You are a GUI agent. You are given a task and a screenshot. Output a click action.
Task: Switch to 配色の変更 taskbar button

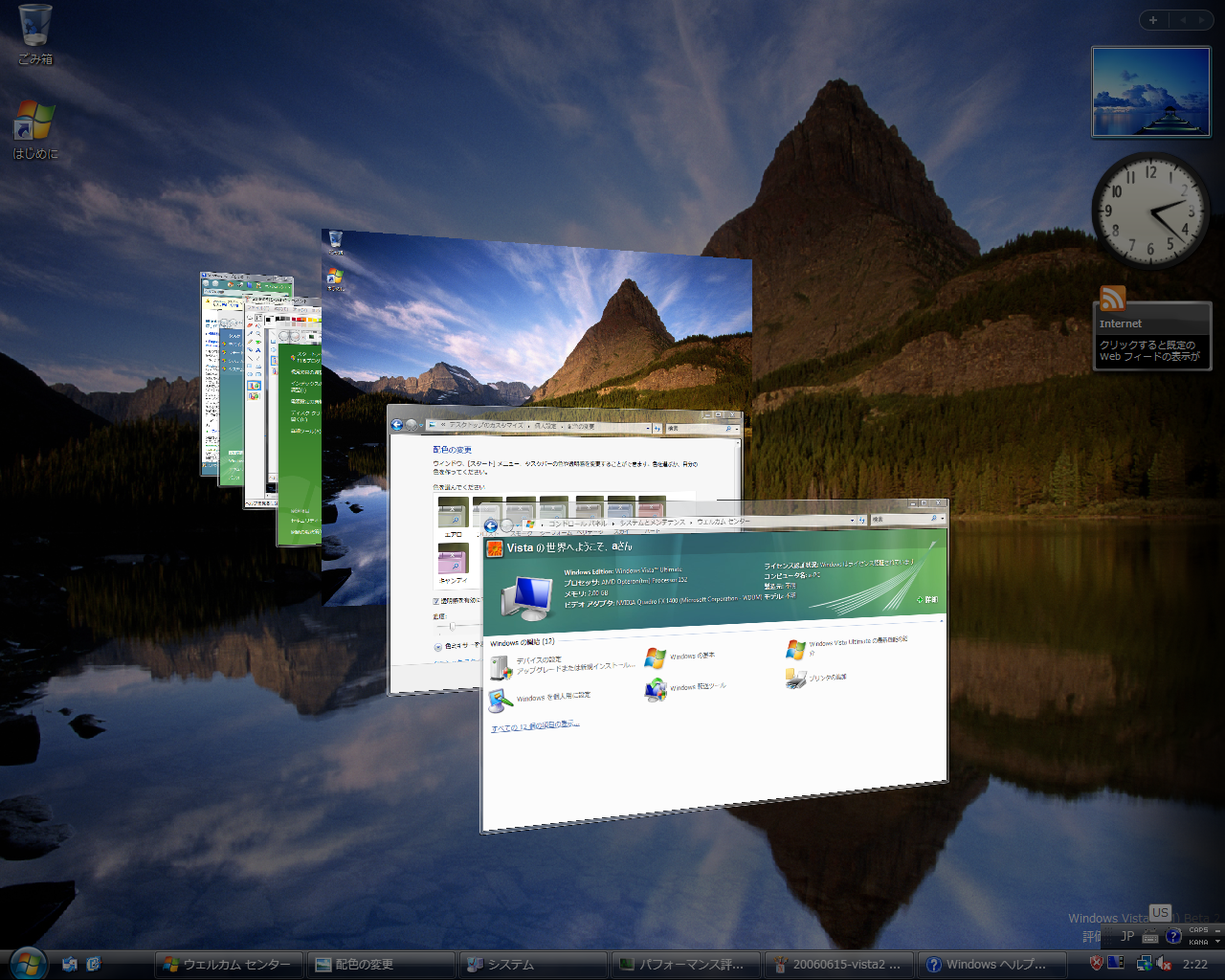pyautogui.click(x=382, y=964)
